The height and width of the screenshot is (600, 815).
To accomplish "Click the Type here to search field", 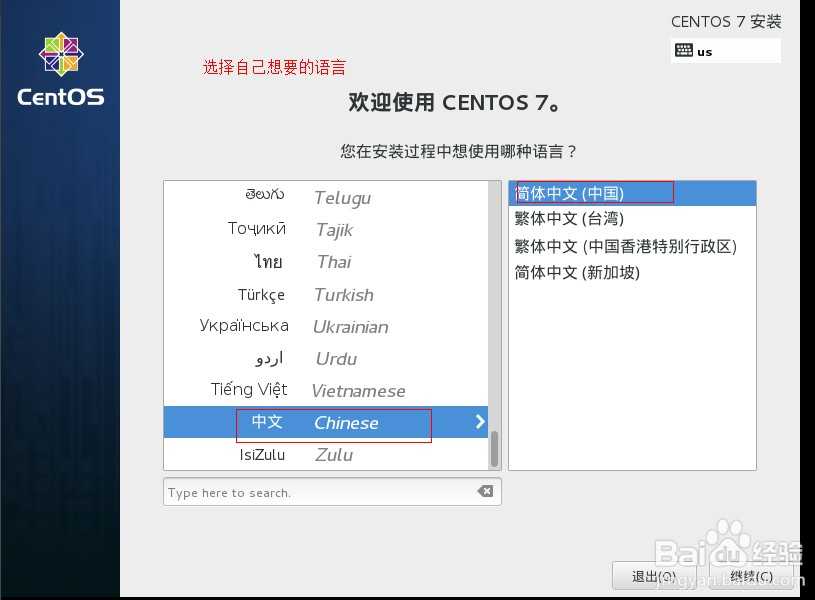I will pos(332,492).
